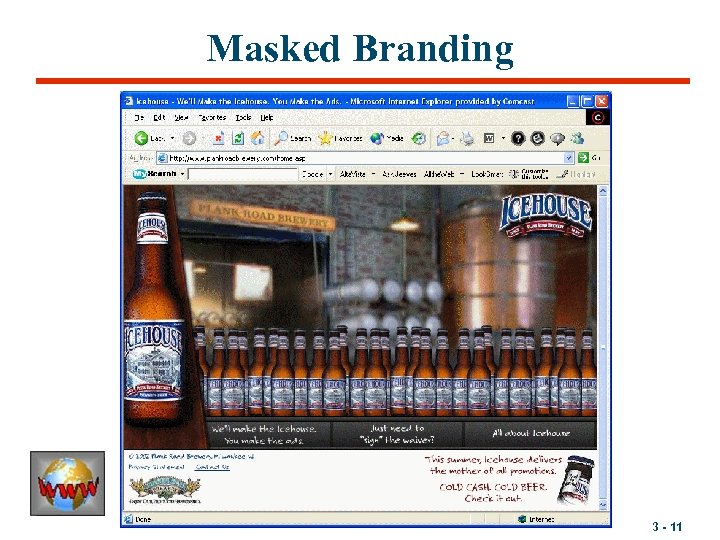Open the AltaVista dropdown arrow
Screen dimensions: 720x540
tap(373, 174)
